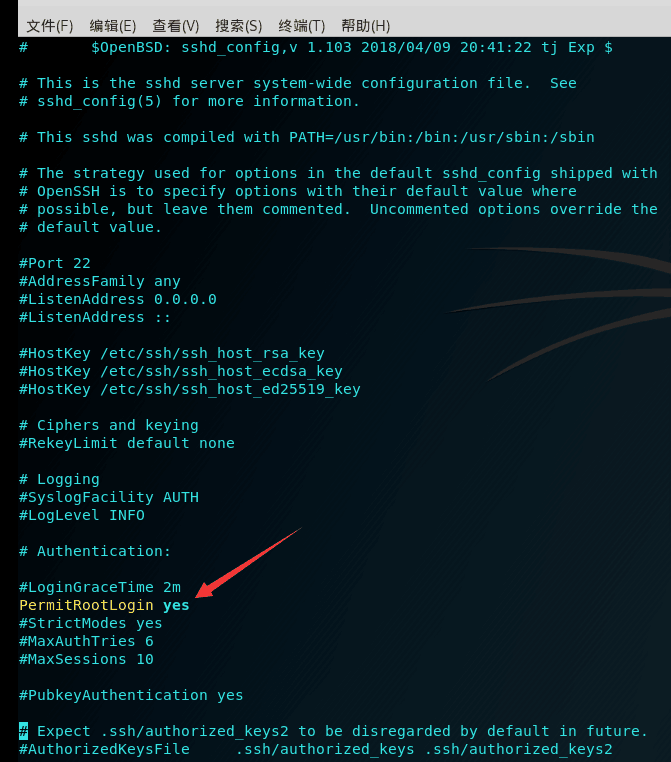Click the PermitRootLogin yes line
The width and height of the screenshot is (671, 762).
pyautogui.click(x=104, y=605)
